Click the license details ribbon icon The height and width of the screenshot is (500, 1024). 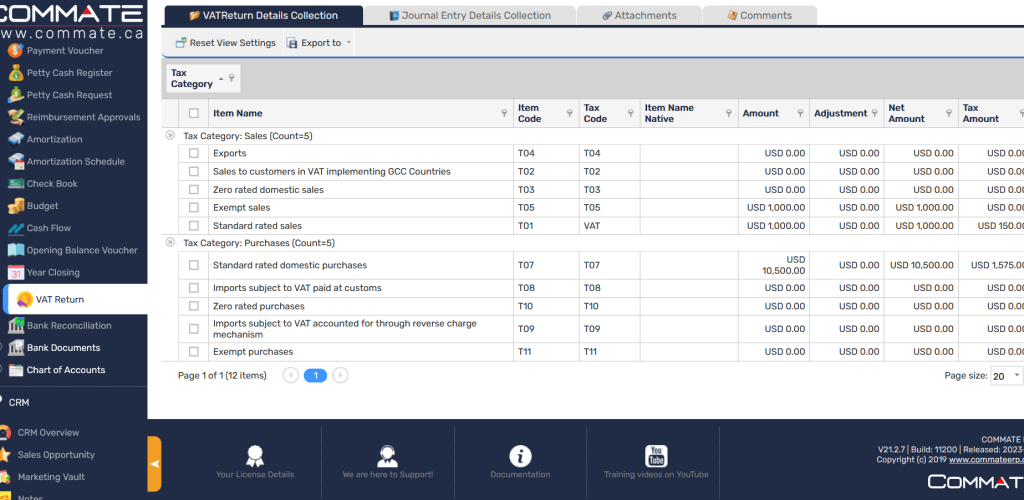[x=255, y=456]
